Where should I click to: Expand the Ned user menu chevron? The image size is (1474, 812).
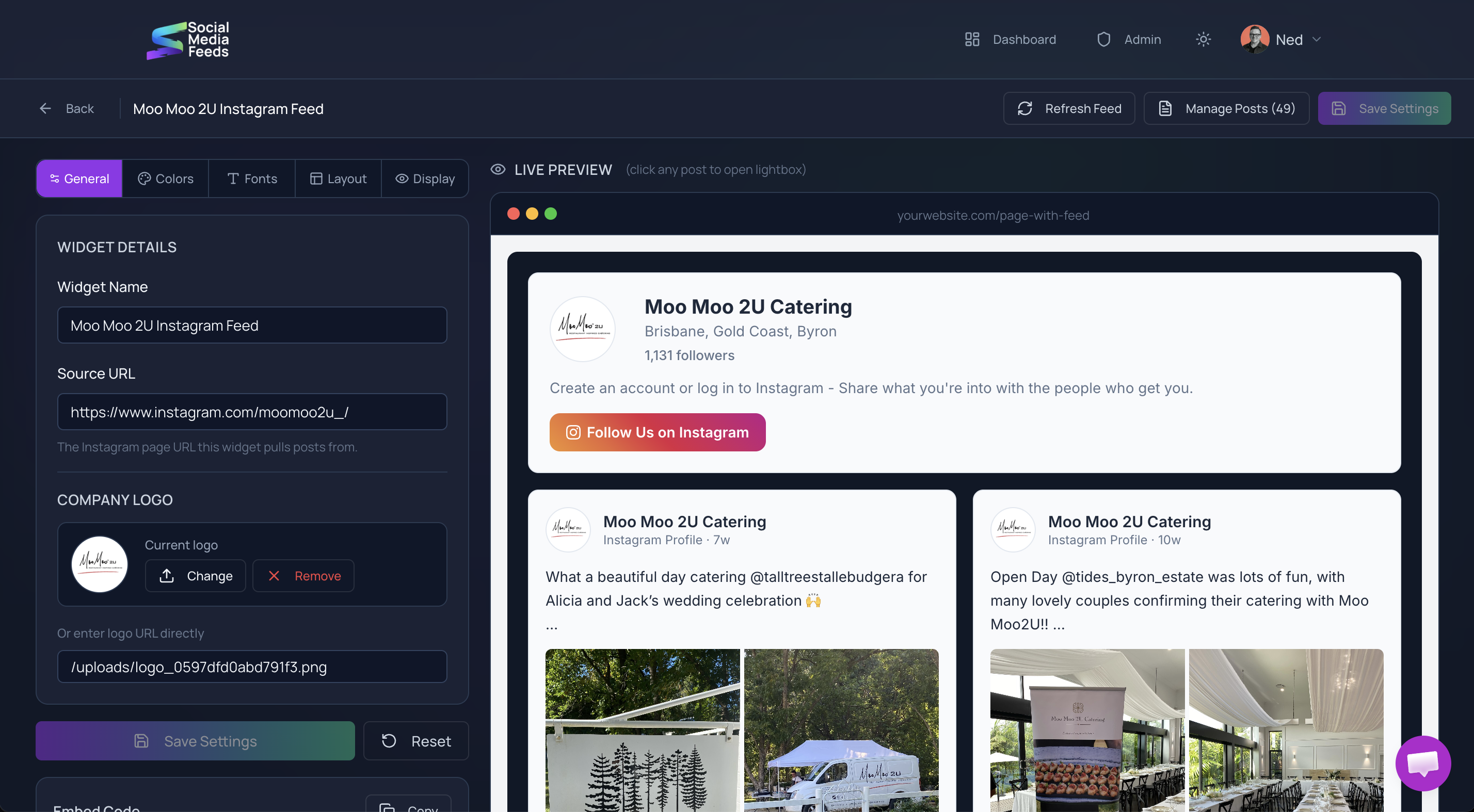(x=1317, y=39)
